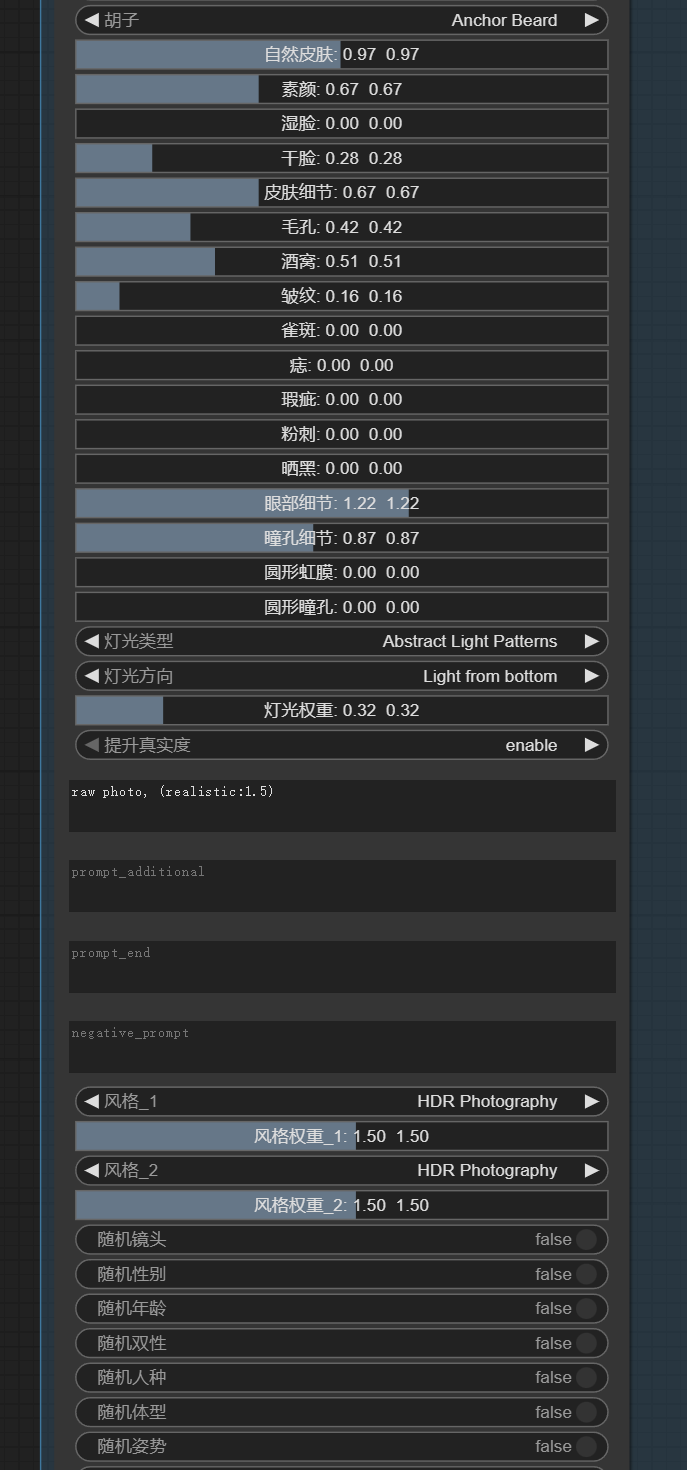Open 灯光方向 Light from bottom dropdown
The height and width of the screenshot is (1470, 687).
tap(342, 676)
